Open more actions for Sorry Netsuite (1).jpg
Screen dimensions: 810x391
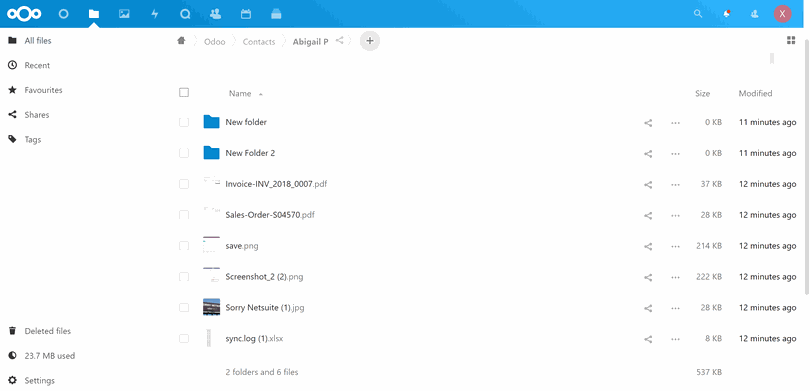pyautogui.click(x=675, y=309)
